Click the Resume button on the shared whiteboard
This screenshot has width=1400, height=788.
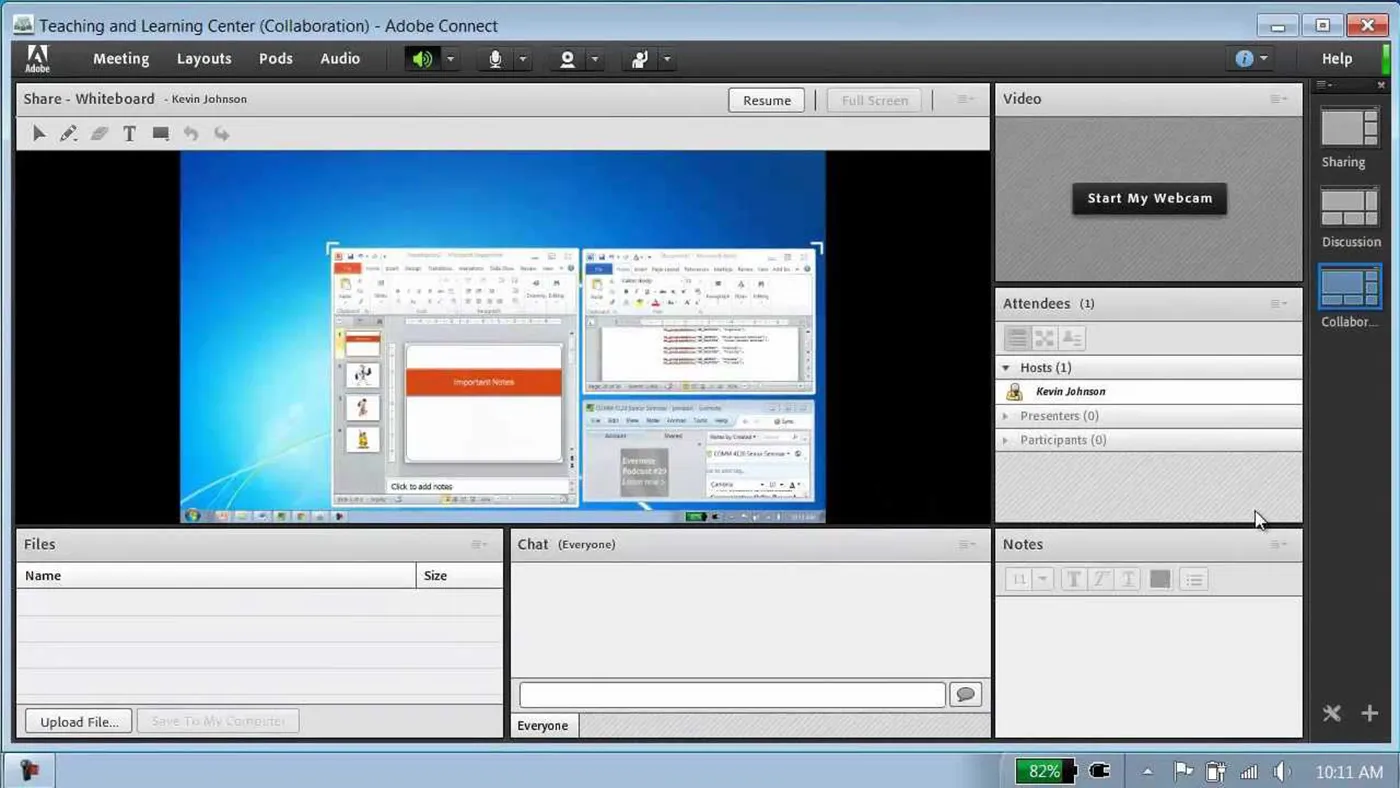766,100
